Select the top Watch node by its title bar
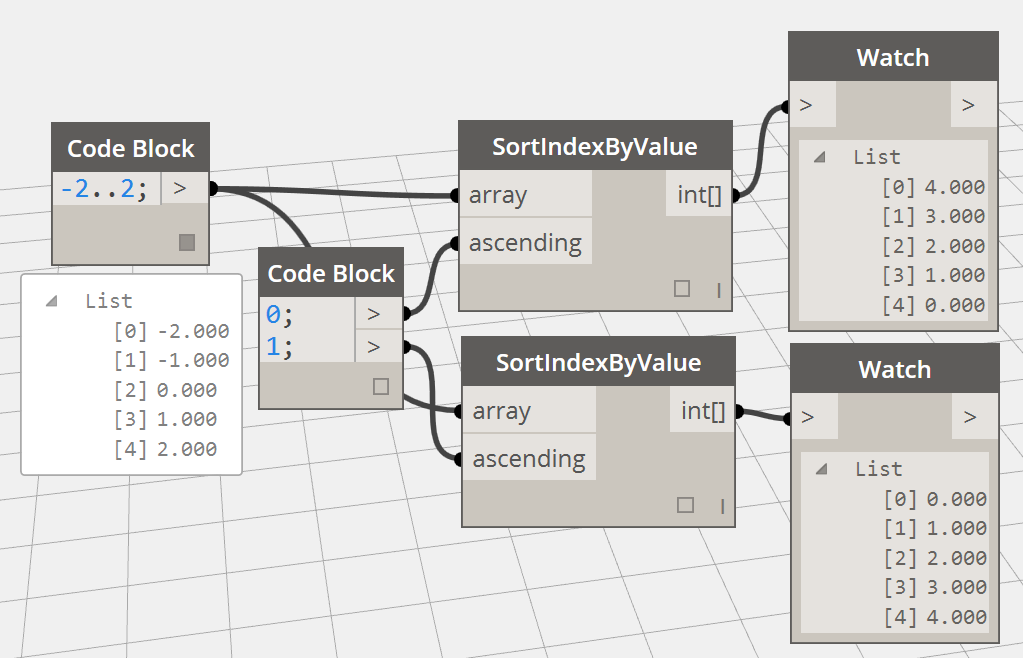Screen dimensions: 1023x658 pyautogui.click(x=892, y=57)
